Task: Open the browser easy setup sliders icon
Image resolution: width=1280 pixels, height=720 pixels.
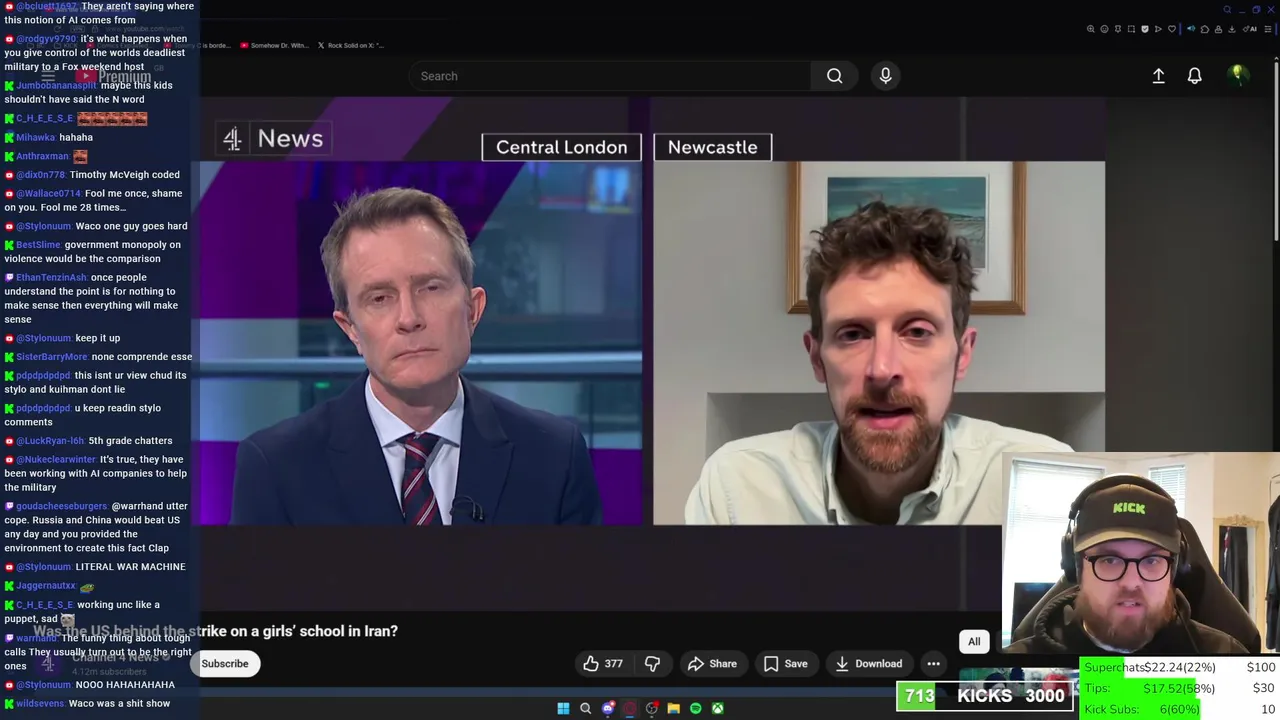Action: [x=1268, y=29]
